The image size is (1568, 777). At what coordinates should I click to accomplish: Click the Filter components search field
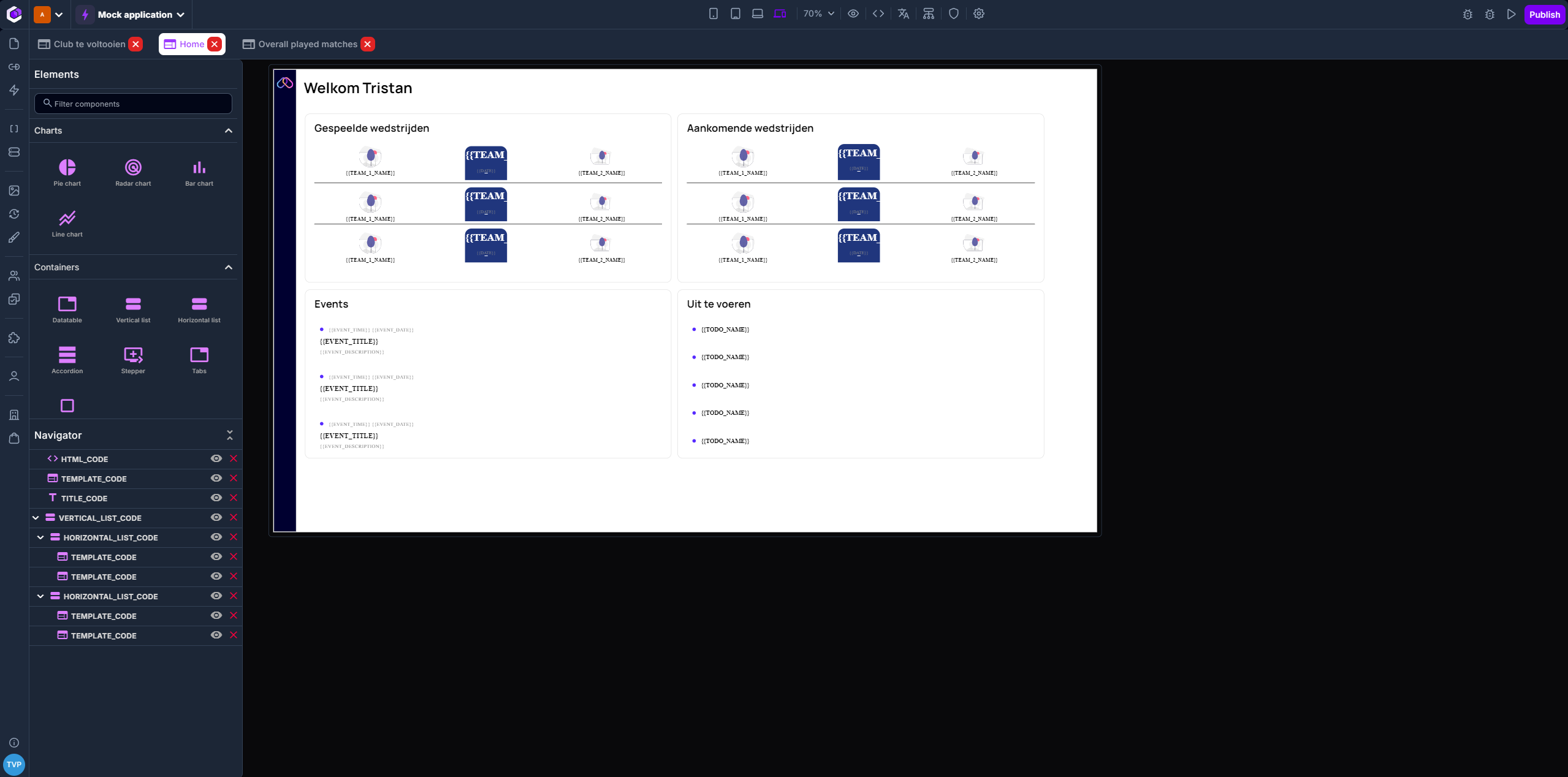[x=133, y=104]
